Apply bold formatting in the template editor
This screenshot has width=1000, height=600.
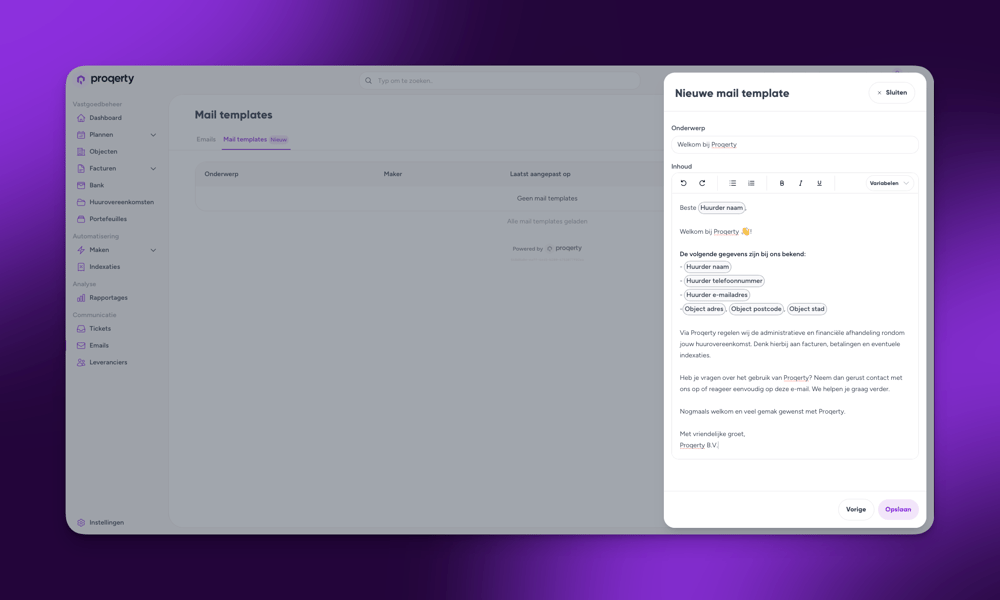coord(782,183)
